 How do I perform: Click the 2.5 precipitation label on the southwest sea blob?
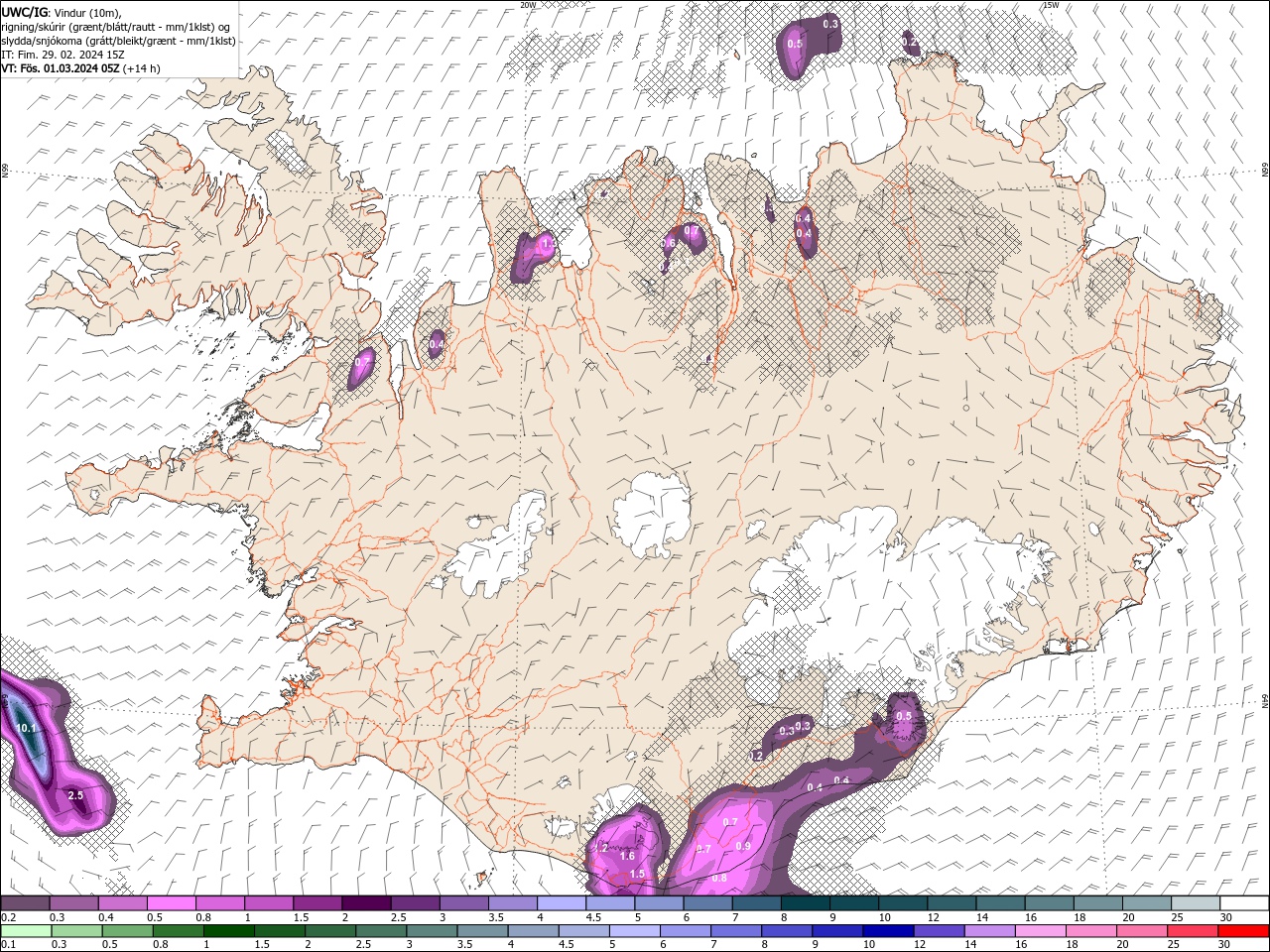point(75,795)
